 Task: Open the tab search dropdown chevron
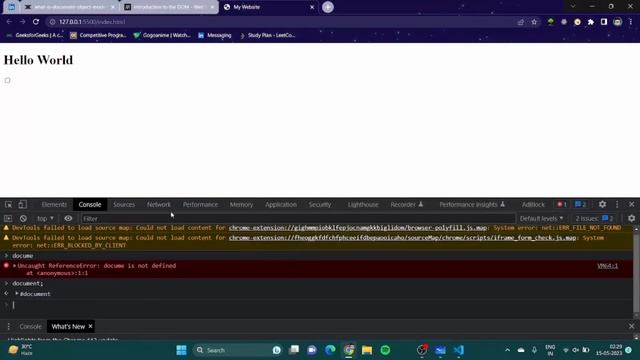[573, 7]
